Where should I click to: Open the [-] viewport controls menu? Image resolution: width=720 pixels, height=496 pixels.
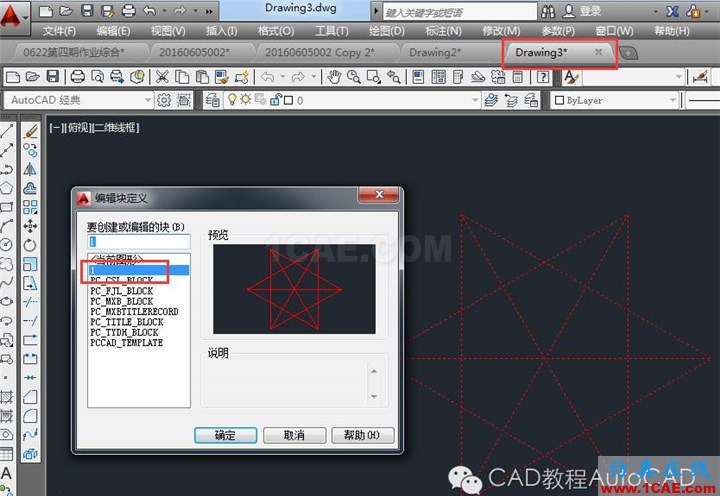pyautogui.click(x=56, y=127)
